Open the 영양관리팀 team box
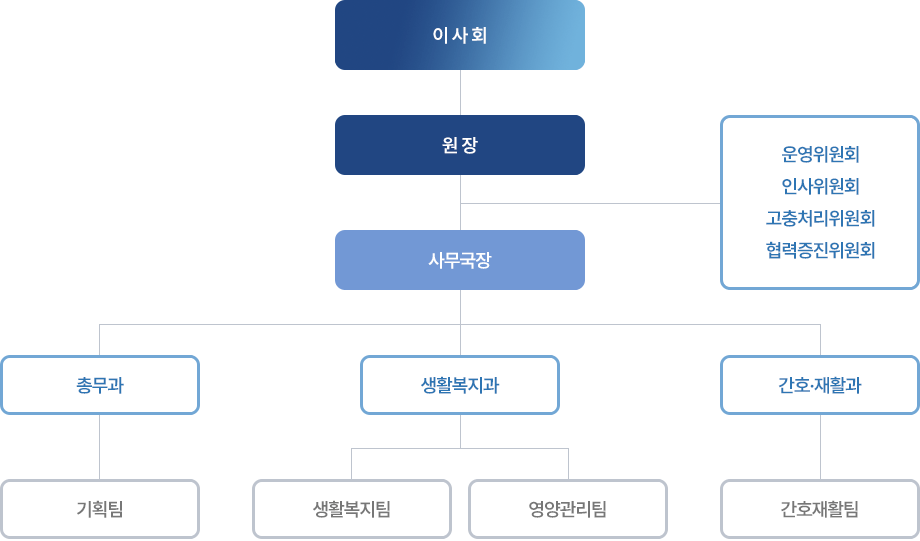This screenshot has height=541, width=920. [x=568, y=509]
